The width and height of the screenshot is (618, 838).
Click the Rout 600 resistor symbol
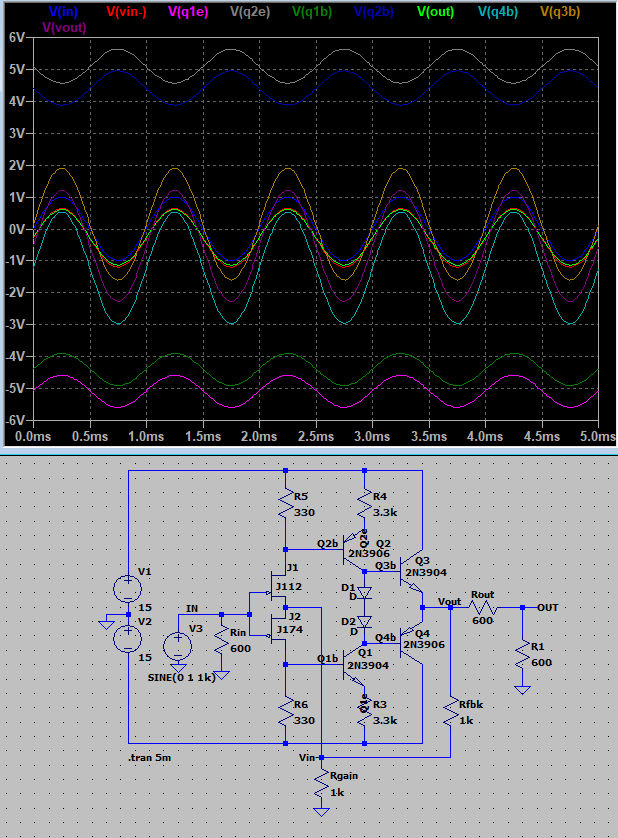tap(483, 607)
